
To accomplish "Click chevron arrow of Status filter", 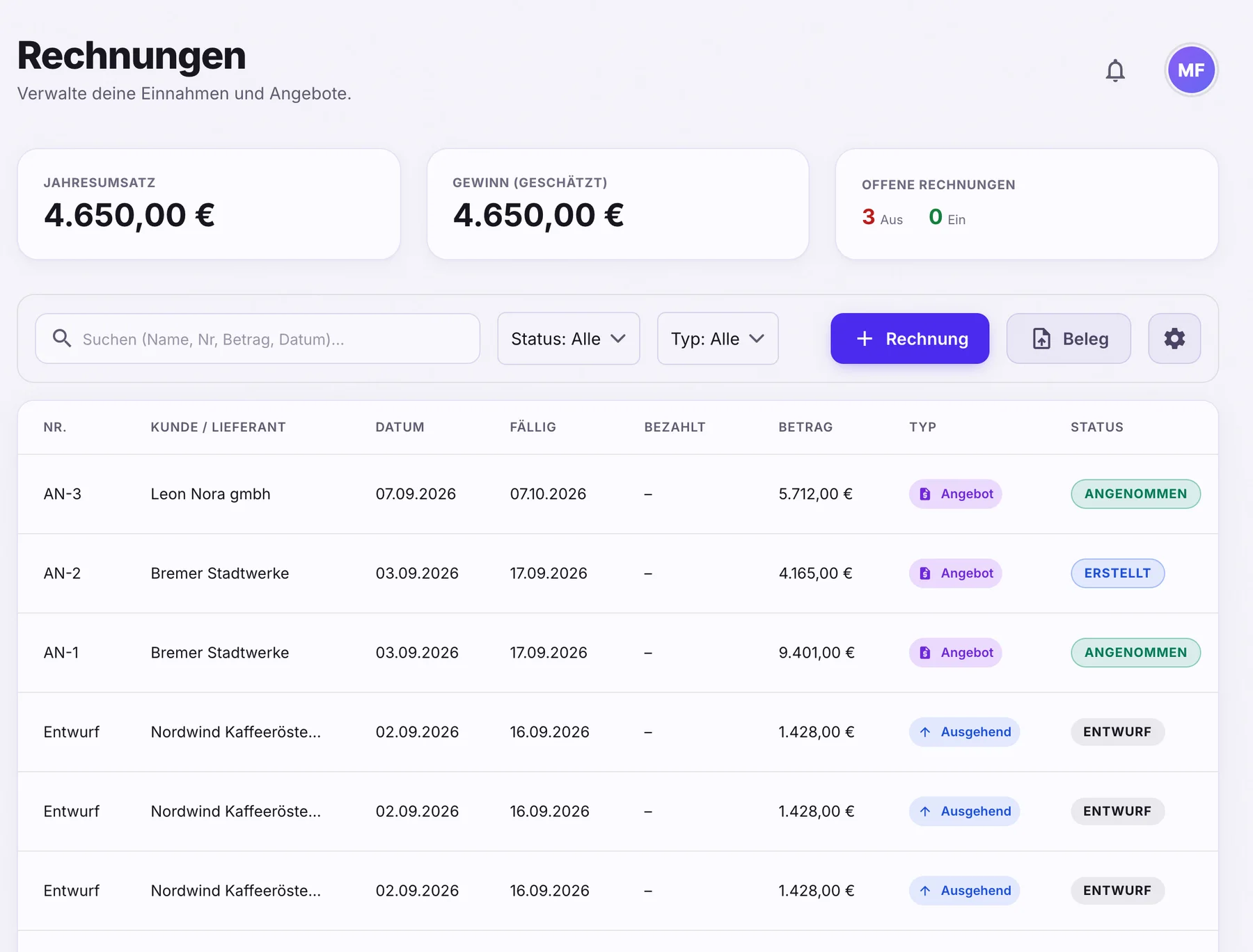I will 618,339.
